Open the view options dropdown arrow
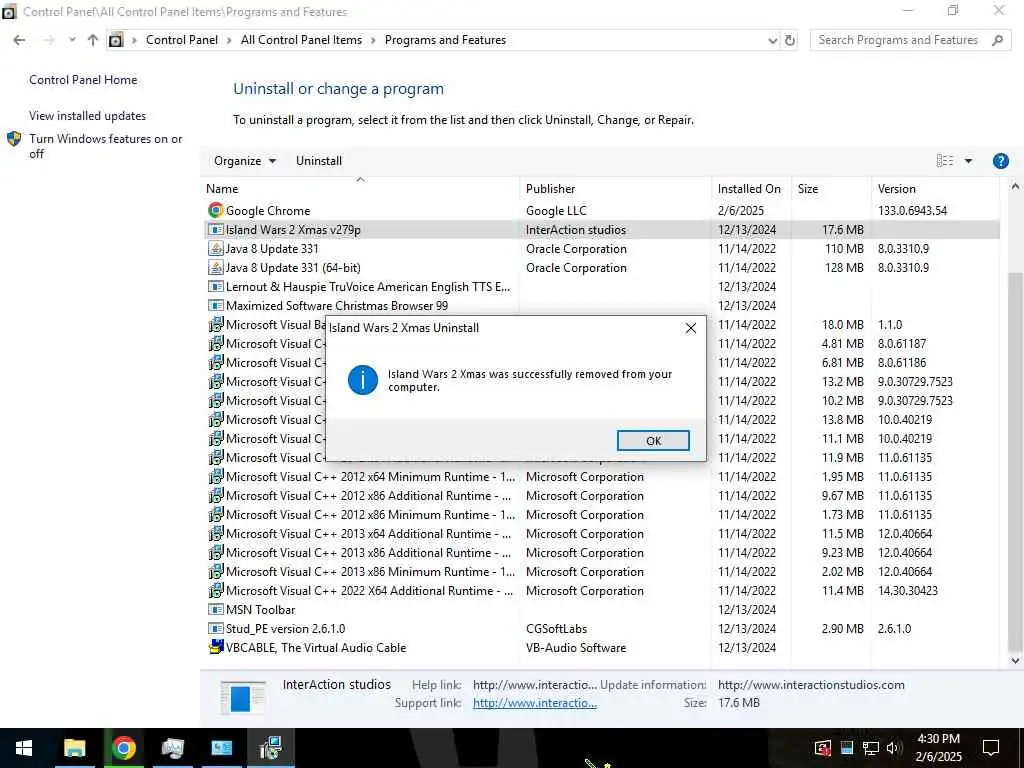1024x768 pixels. coord(968,161)
